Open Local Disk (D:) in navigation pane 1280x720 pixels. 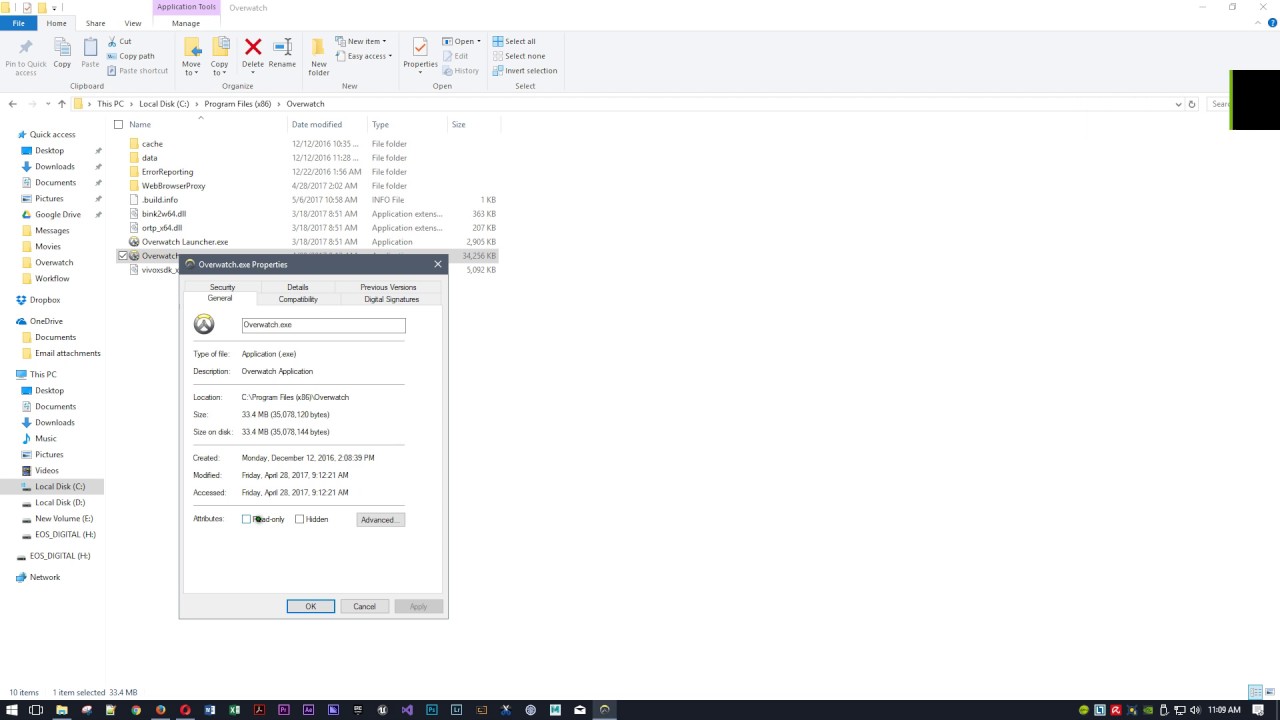(x=60, y=502)
